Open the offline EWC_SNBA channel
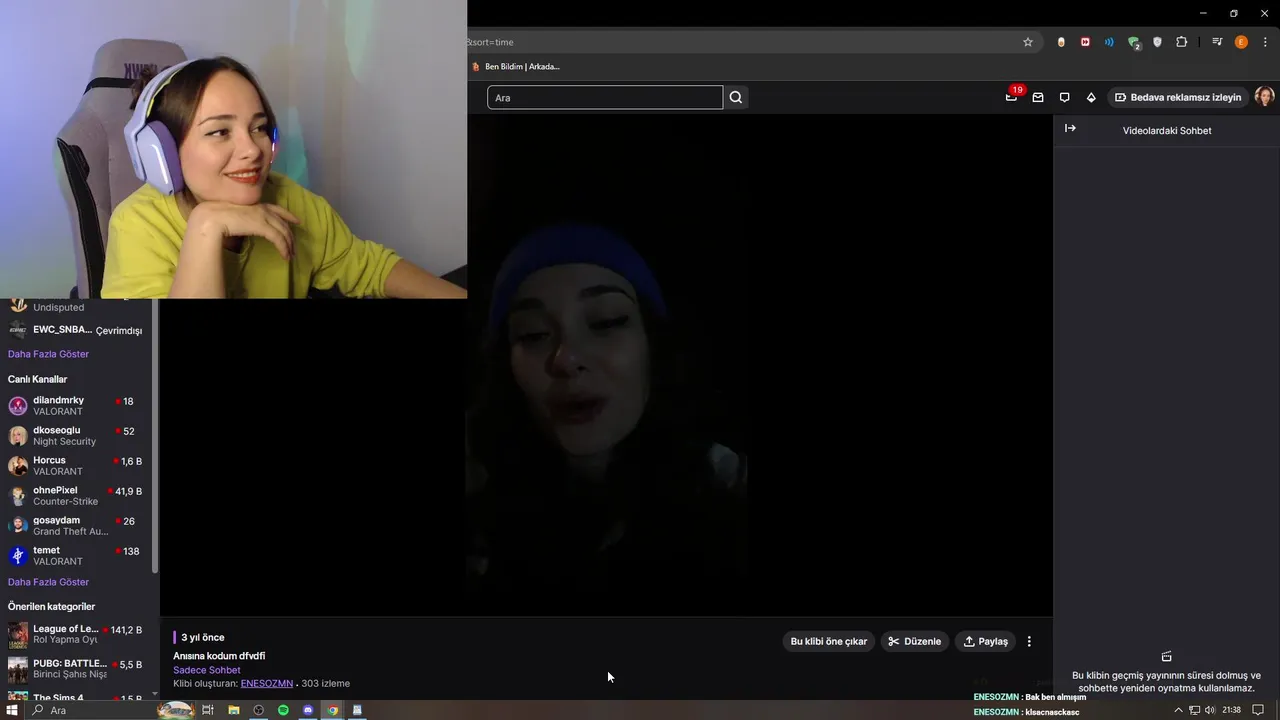The image size is (1280, 720). pos(76,330)
